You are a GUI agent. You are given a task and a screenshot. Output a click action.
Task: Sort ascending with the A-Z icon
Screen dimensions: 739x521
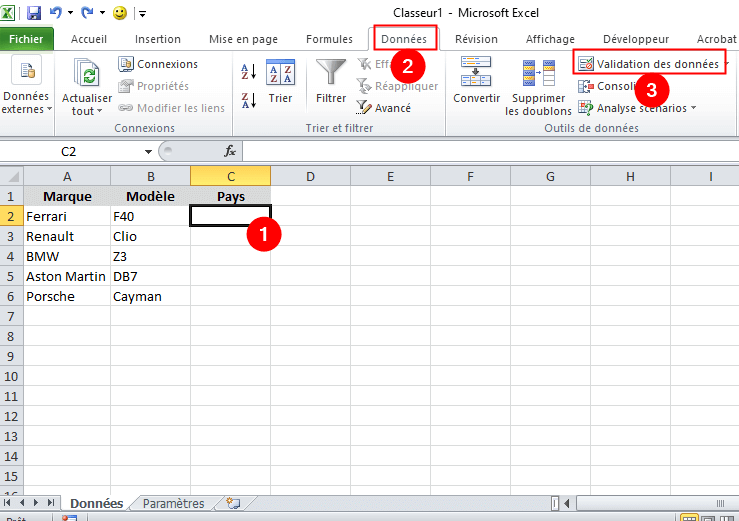click(248, 71)
